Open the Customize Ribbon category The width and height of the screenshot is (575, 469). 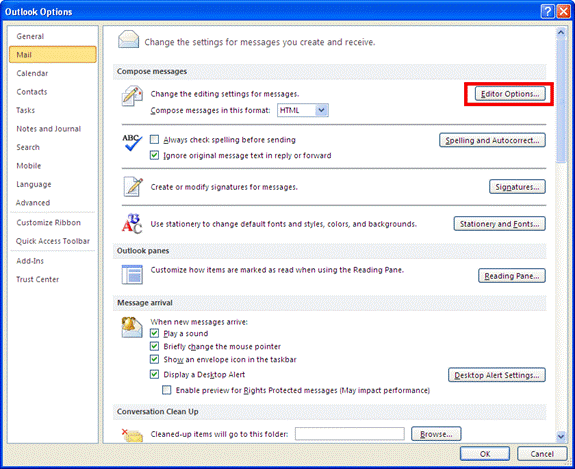coord(53,223)
